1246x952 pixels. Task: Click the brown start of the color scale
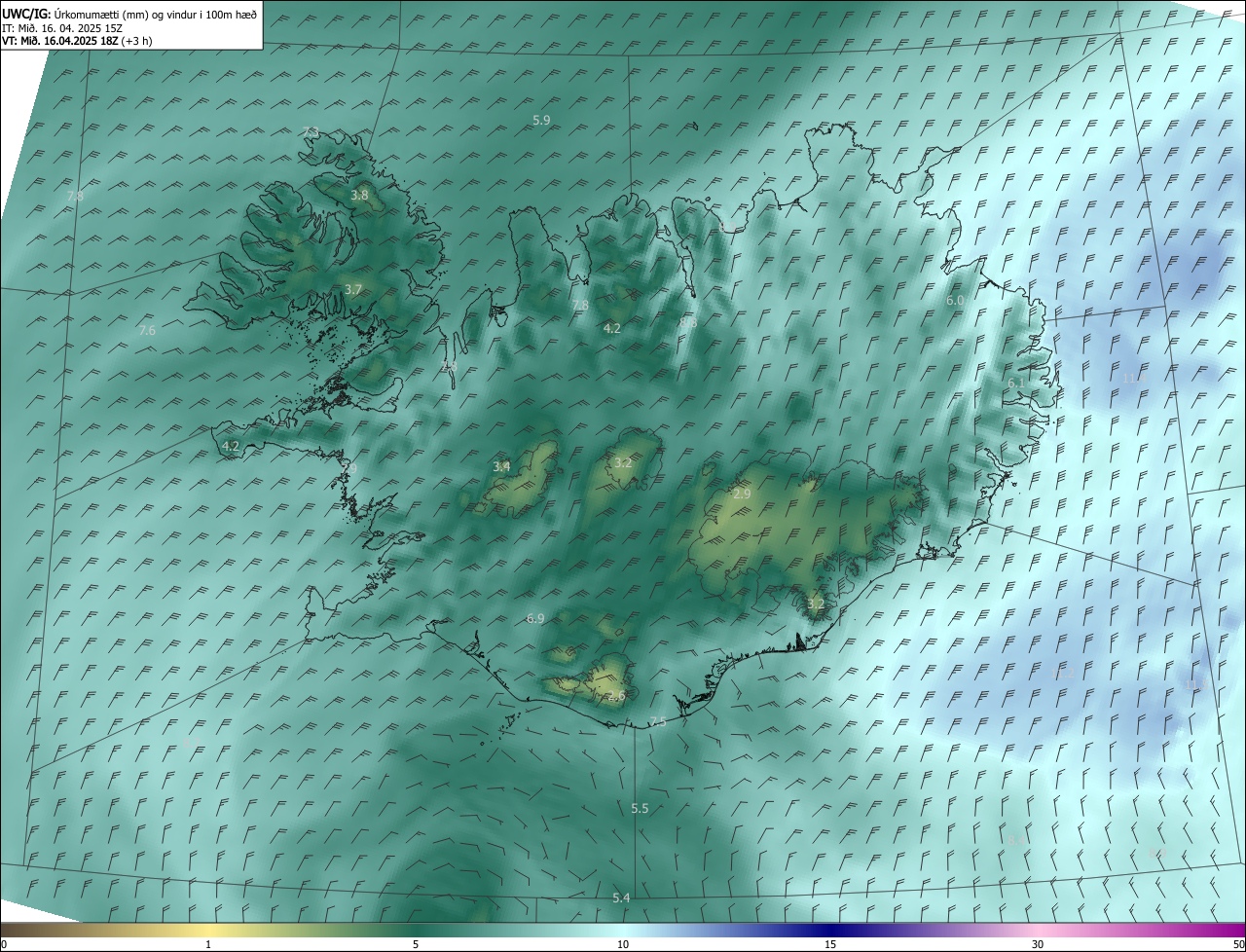[x=15, y=931]
